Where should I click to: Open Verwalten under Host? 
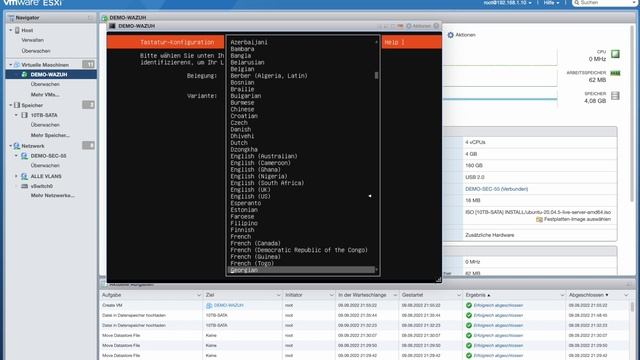click(33, 40)
